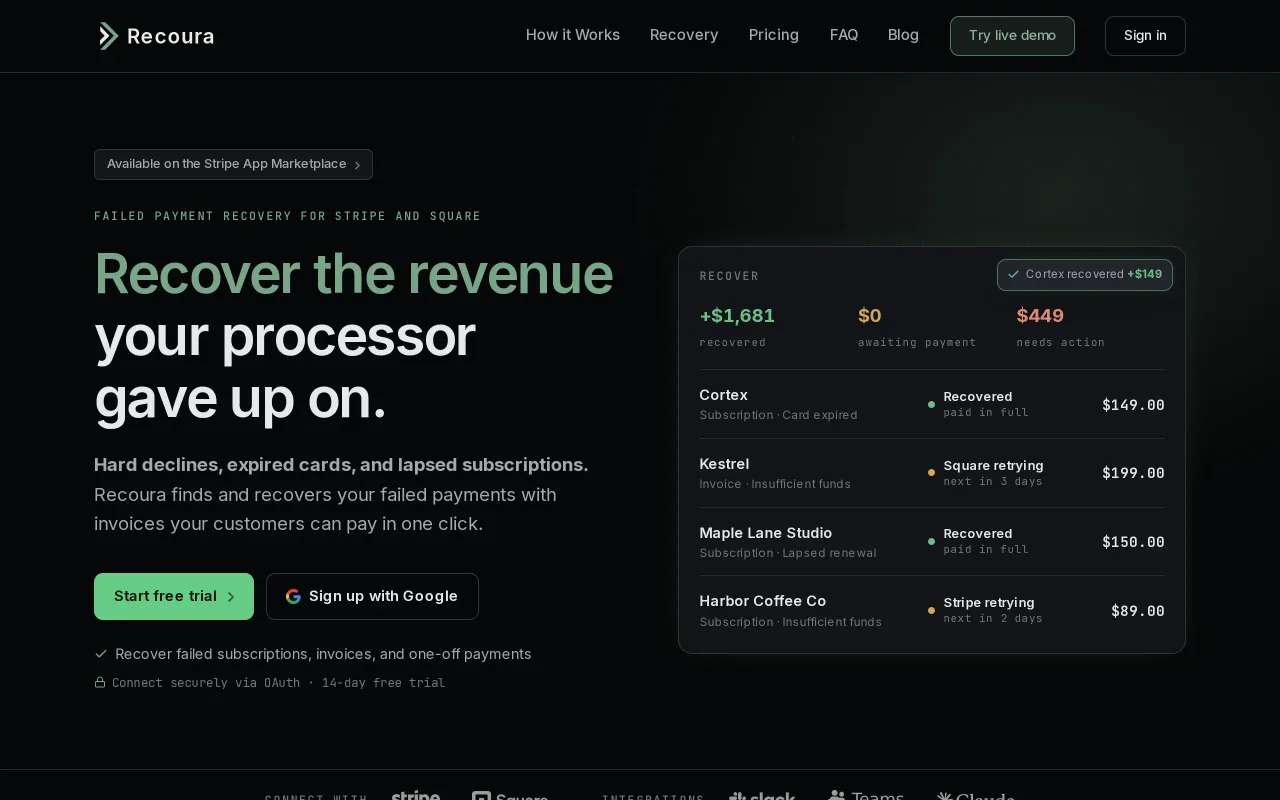
Task: Open How it Works in navigation
Action: coord(573,35)
